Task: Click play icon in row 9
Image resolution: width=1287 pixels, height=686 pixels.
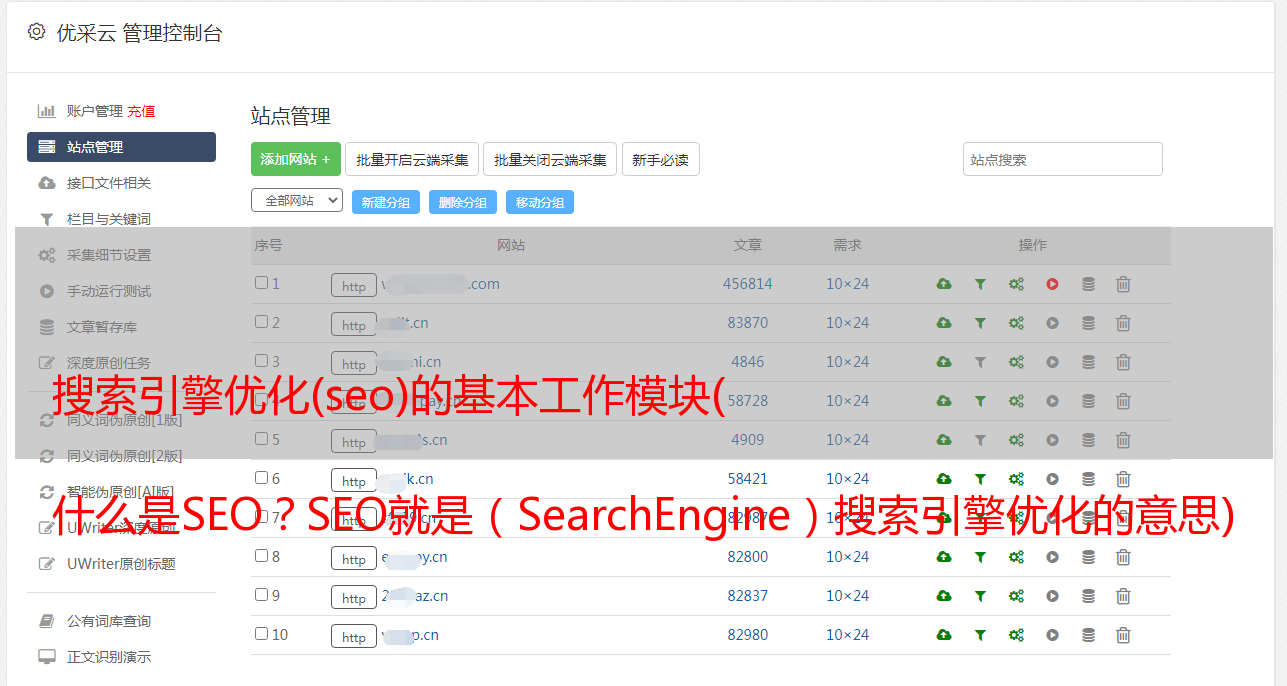Action: click(x=1052, y=596)
